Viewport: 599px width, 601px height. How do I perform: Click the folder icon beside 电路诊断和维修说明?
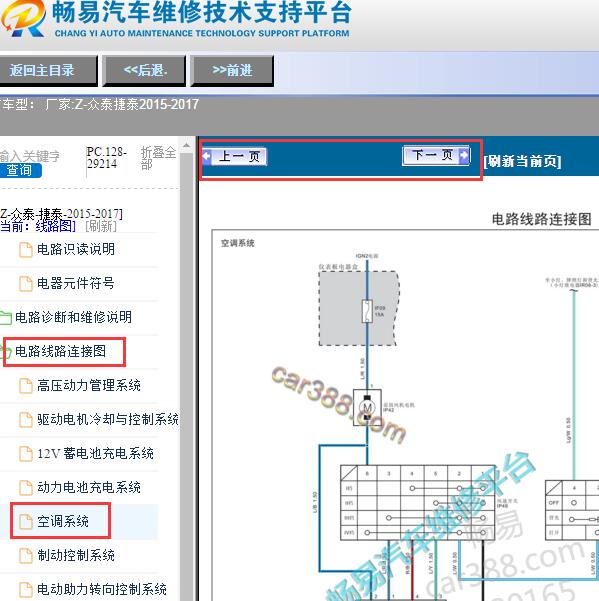tap(6, 318)
